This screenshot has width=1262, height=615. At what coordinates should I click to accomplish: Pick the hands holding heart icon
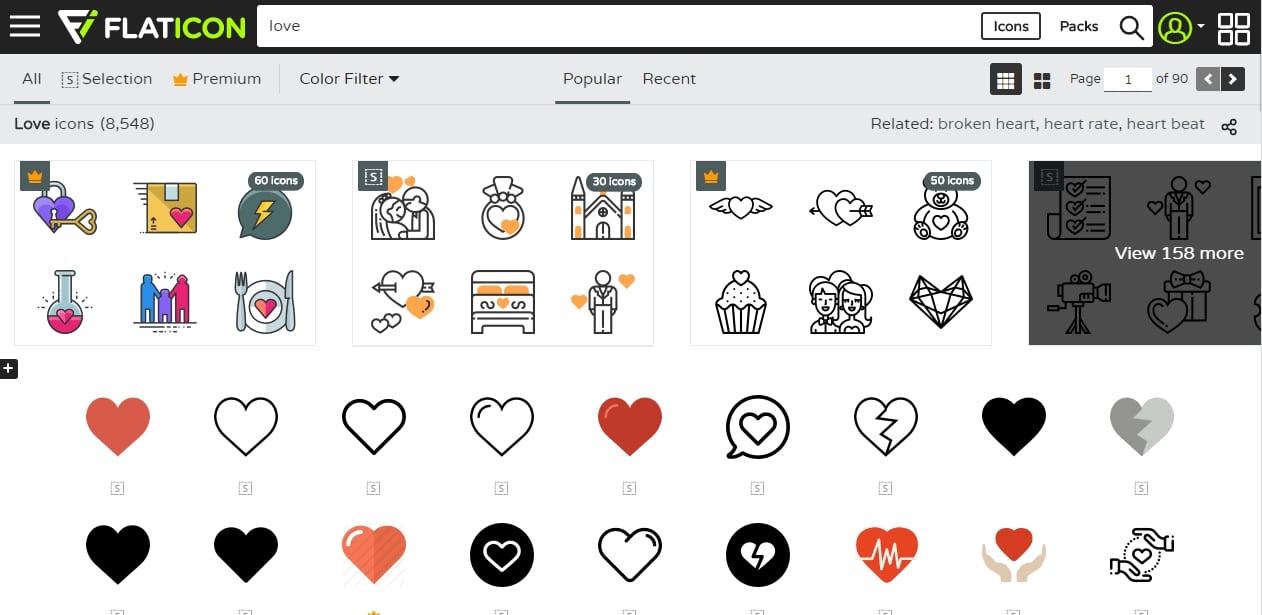tap(1014, 554)
